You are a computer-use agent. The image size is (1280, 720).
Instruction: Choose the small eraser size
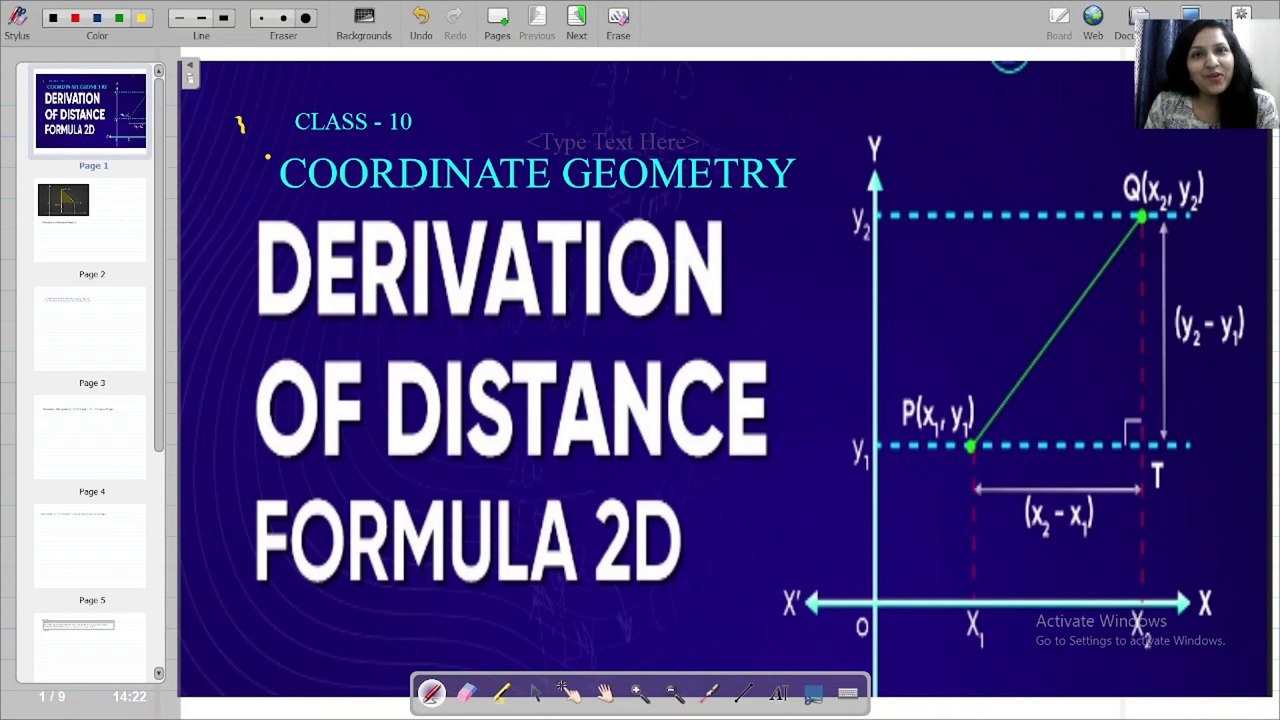[x=261, y=18]
